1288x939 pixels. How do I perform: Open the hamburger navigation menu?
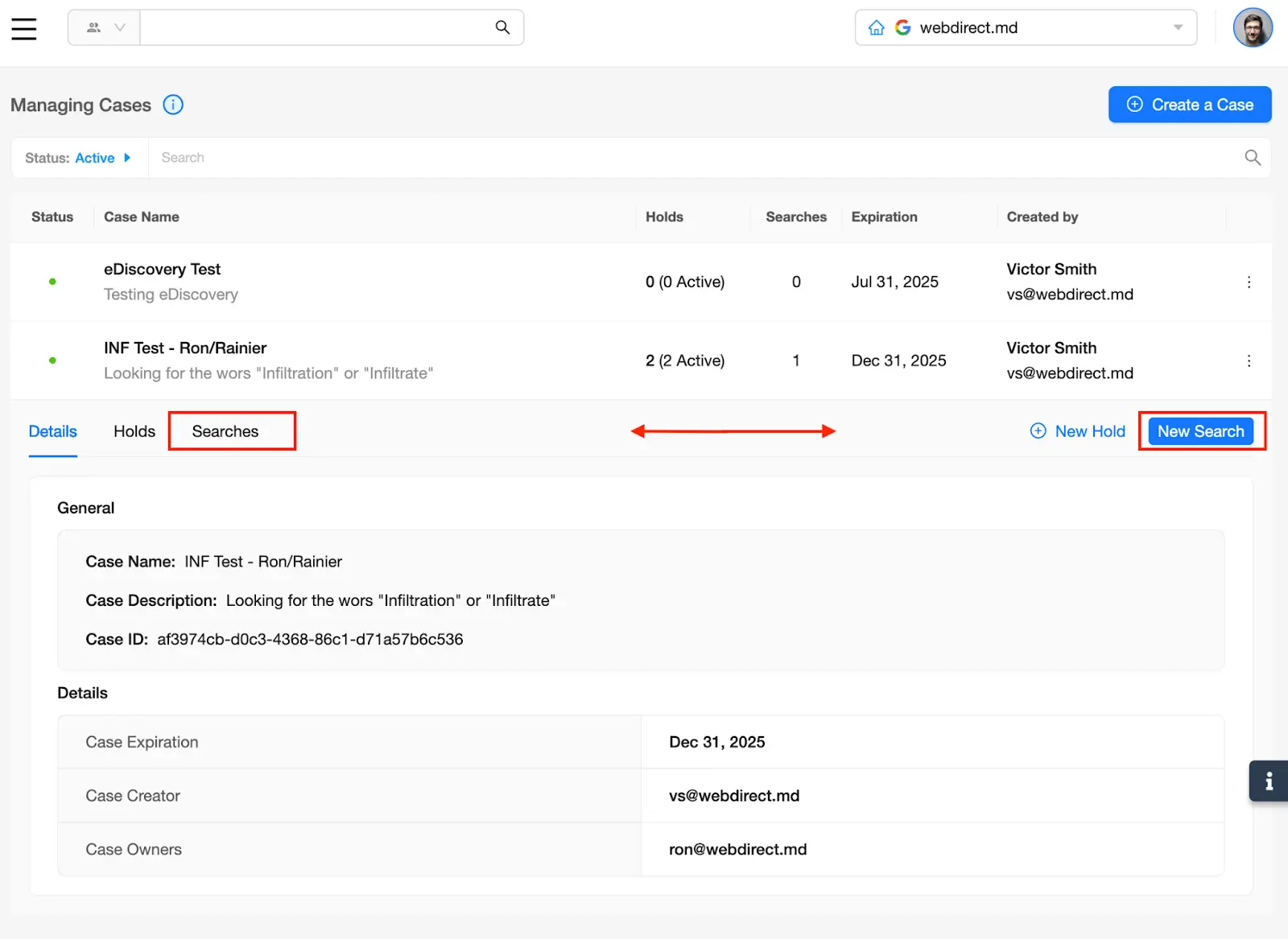pyautogui.click(x=24, y=27)
